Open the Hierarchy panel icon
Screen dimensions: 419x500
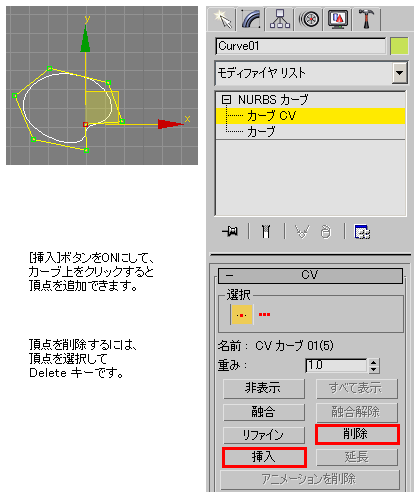(x=280, y=20)
